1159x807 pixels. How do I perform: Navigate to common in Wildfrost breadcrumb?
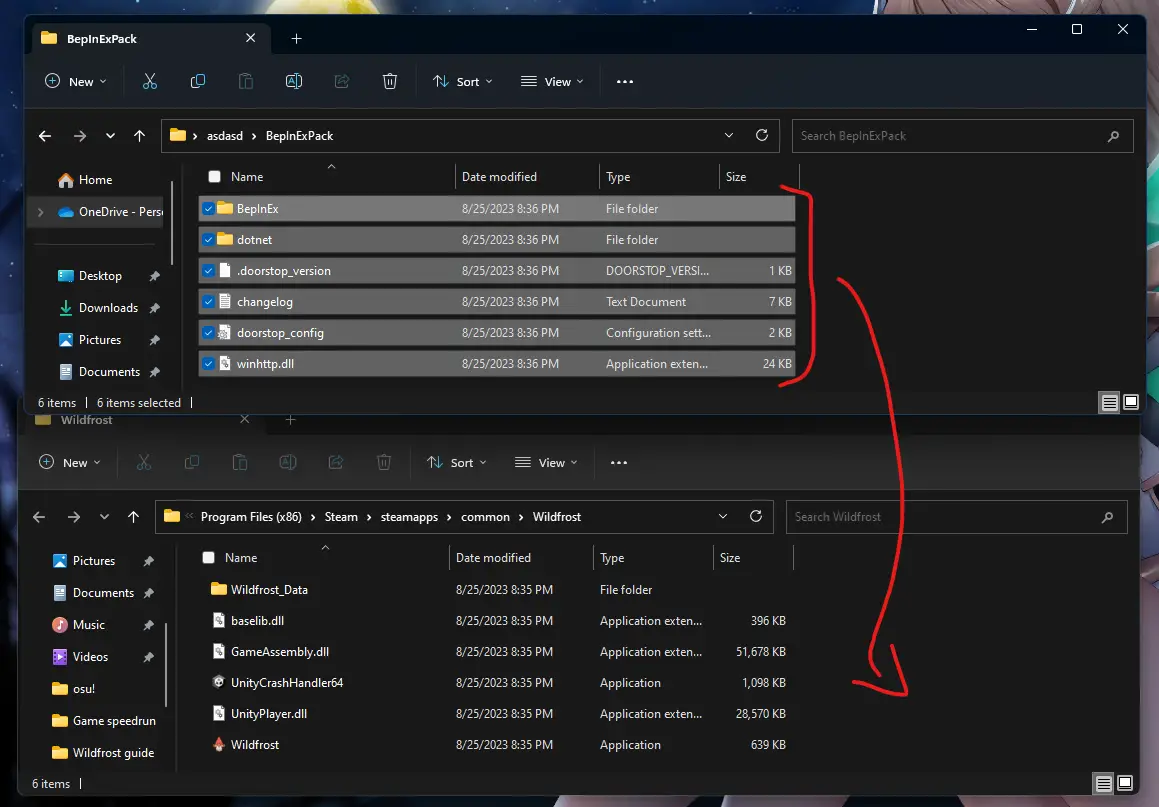(486, 517)
